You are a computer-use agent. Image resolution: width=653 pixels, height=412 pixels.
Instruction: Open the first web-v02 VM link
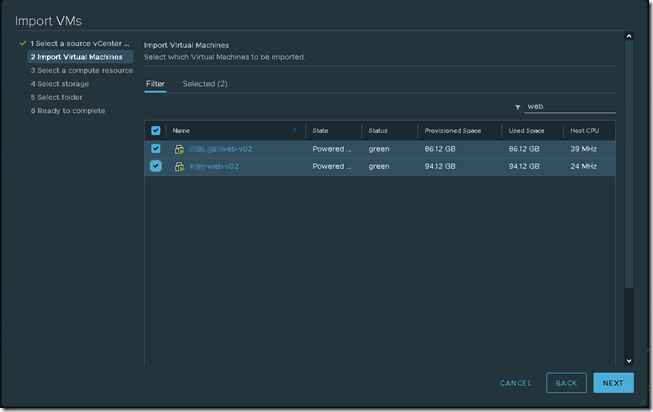point(220,149)
